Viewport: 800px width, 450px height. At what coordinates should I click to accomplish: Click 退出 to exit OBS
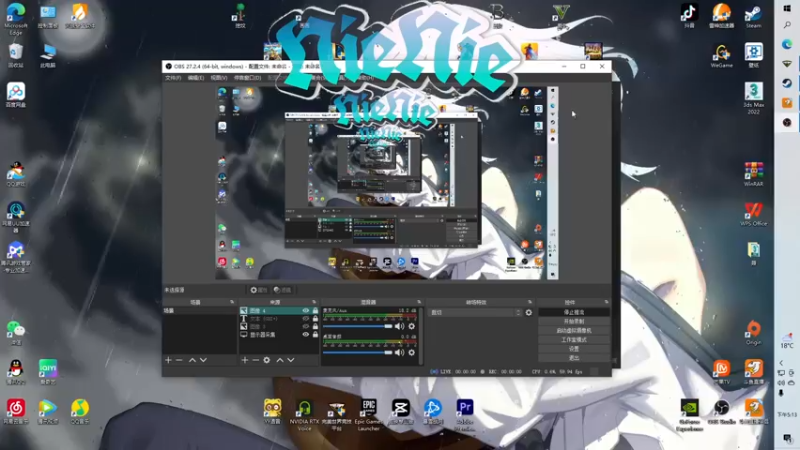[x=574, y=358]
